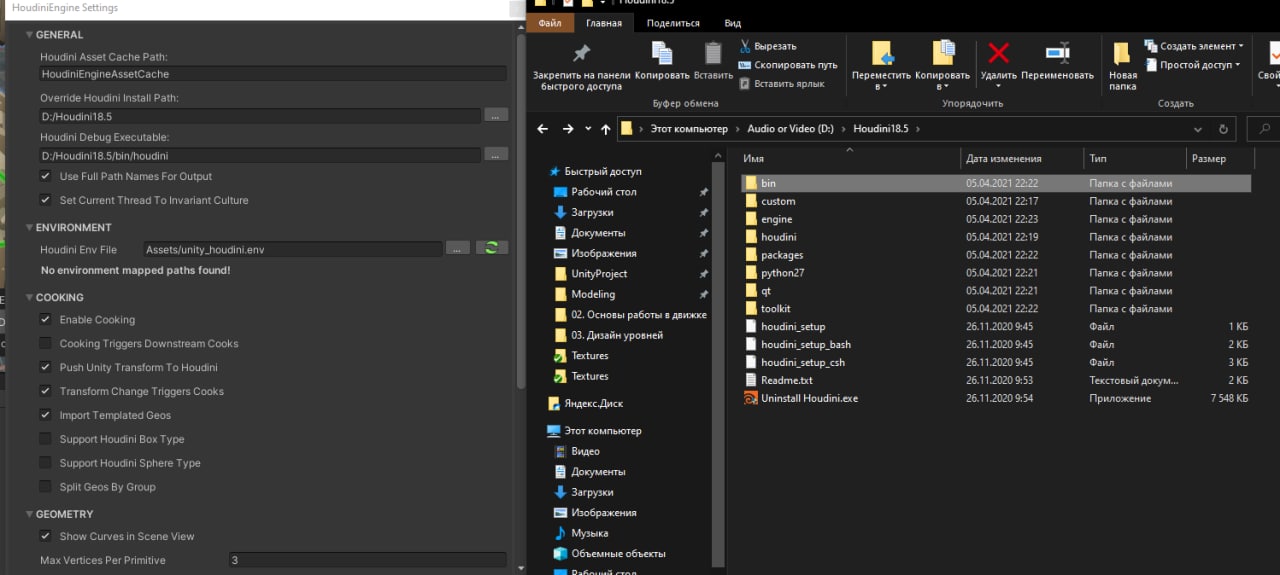Click the Переименовать icon
The image size is (1280, 575).
tap(1057, 53)
